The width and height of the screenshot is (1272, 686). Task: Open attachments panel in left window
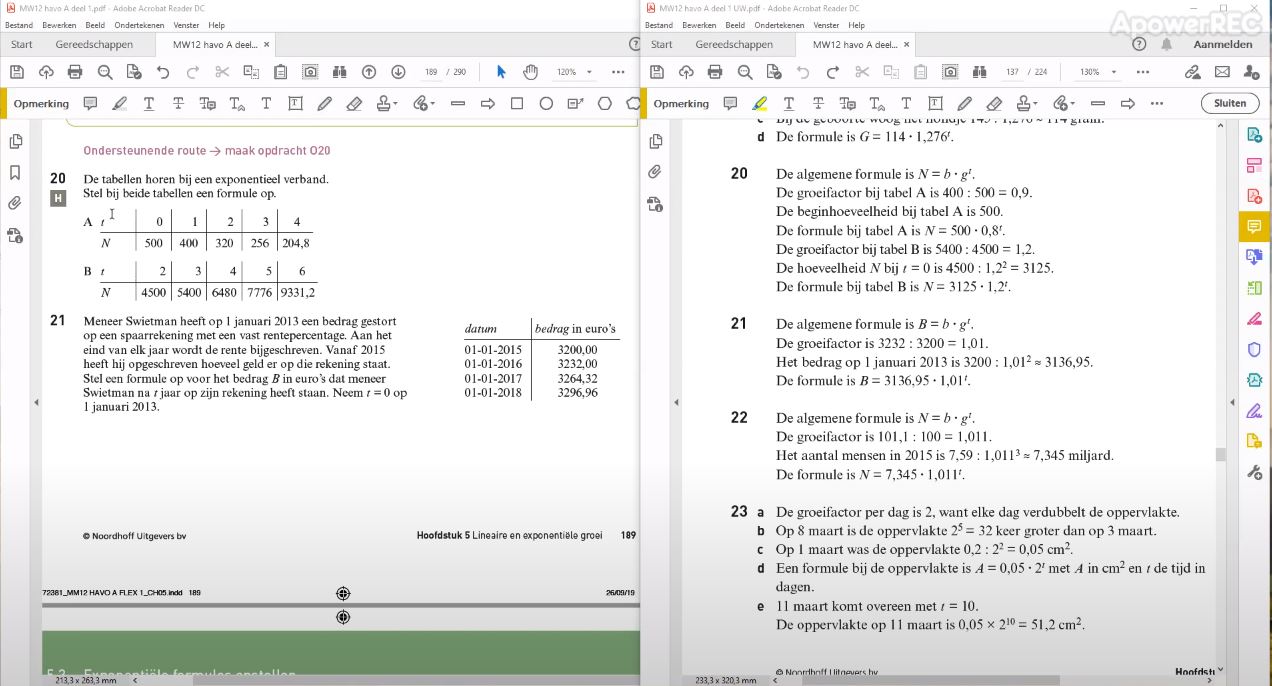click(15, 203)
